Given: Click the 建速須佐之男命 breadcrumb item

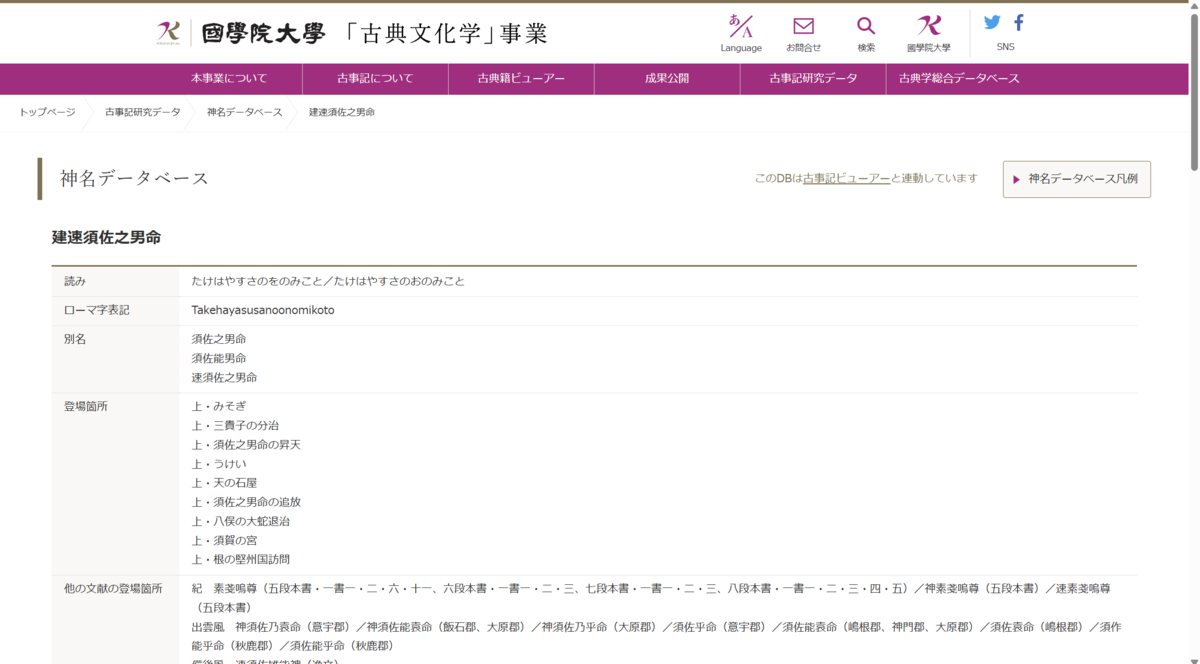Looking at the screenshot, I should point(342,112).
